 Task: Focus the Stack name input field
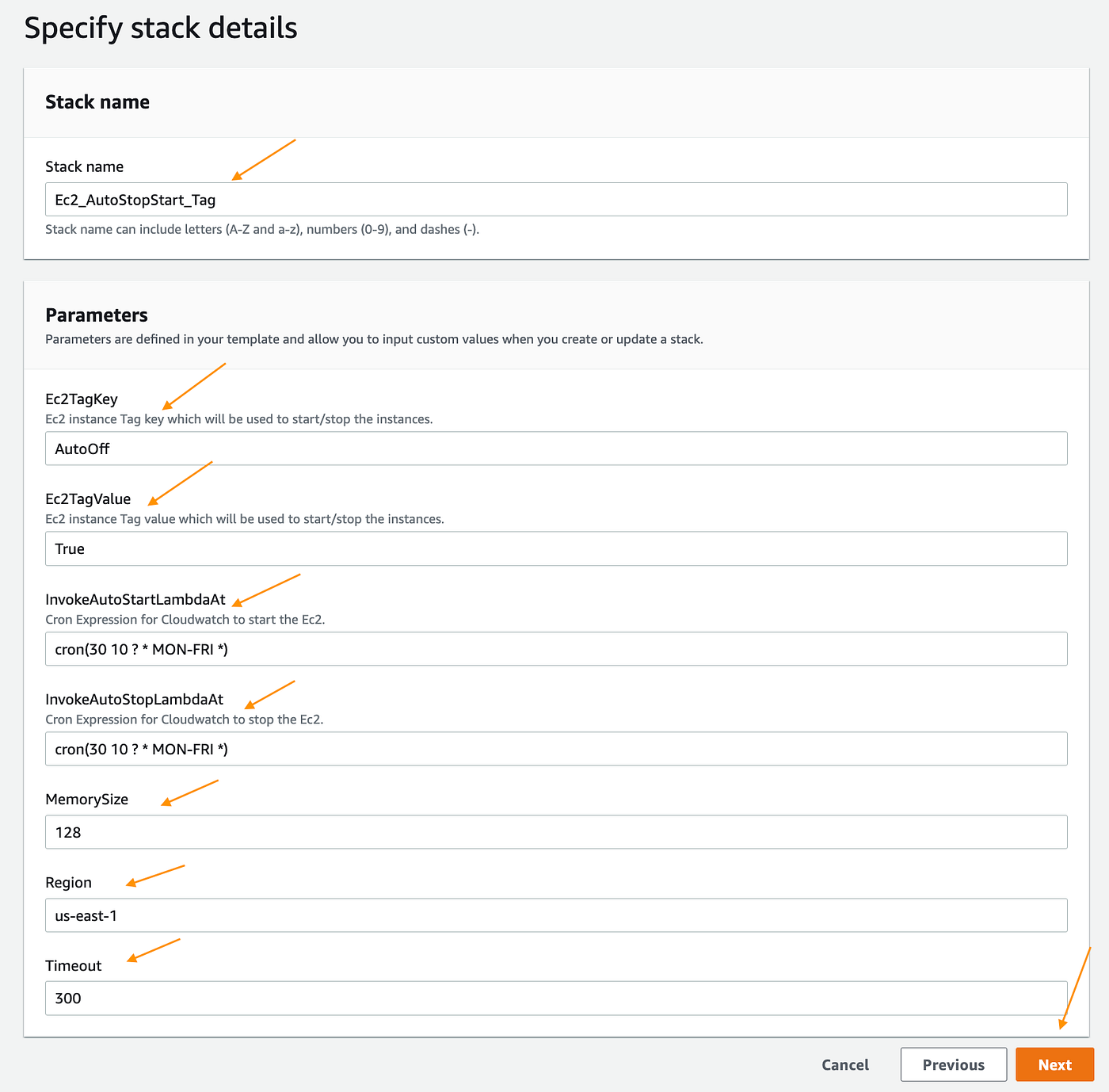[554, 199]
